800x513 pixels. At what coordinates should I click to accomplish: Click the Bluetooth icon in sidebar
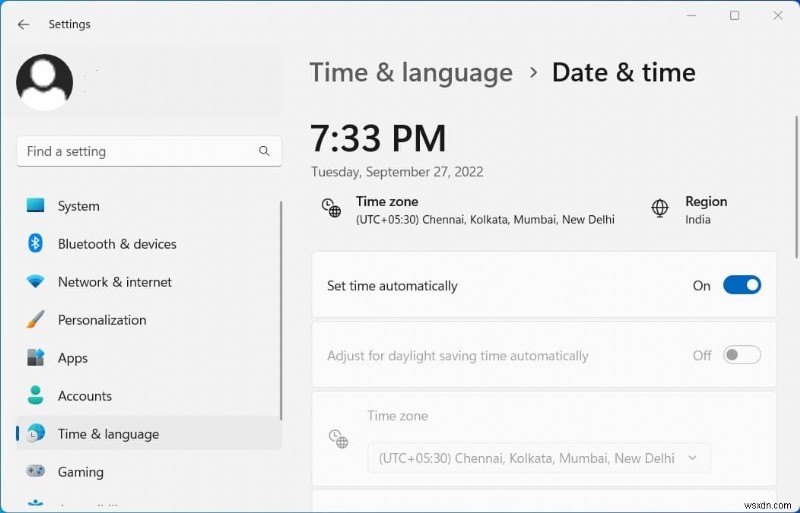(36, 244)
